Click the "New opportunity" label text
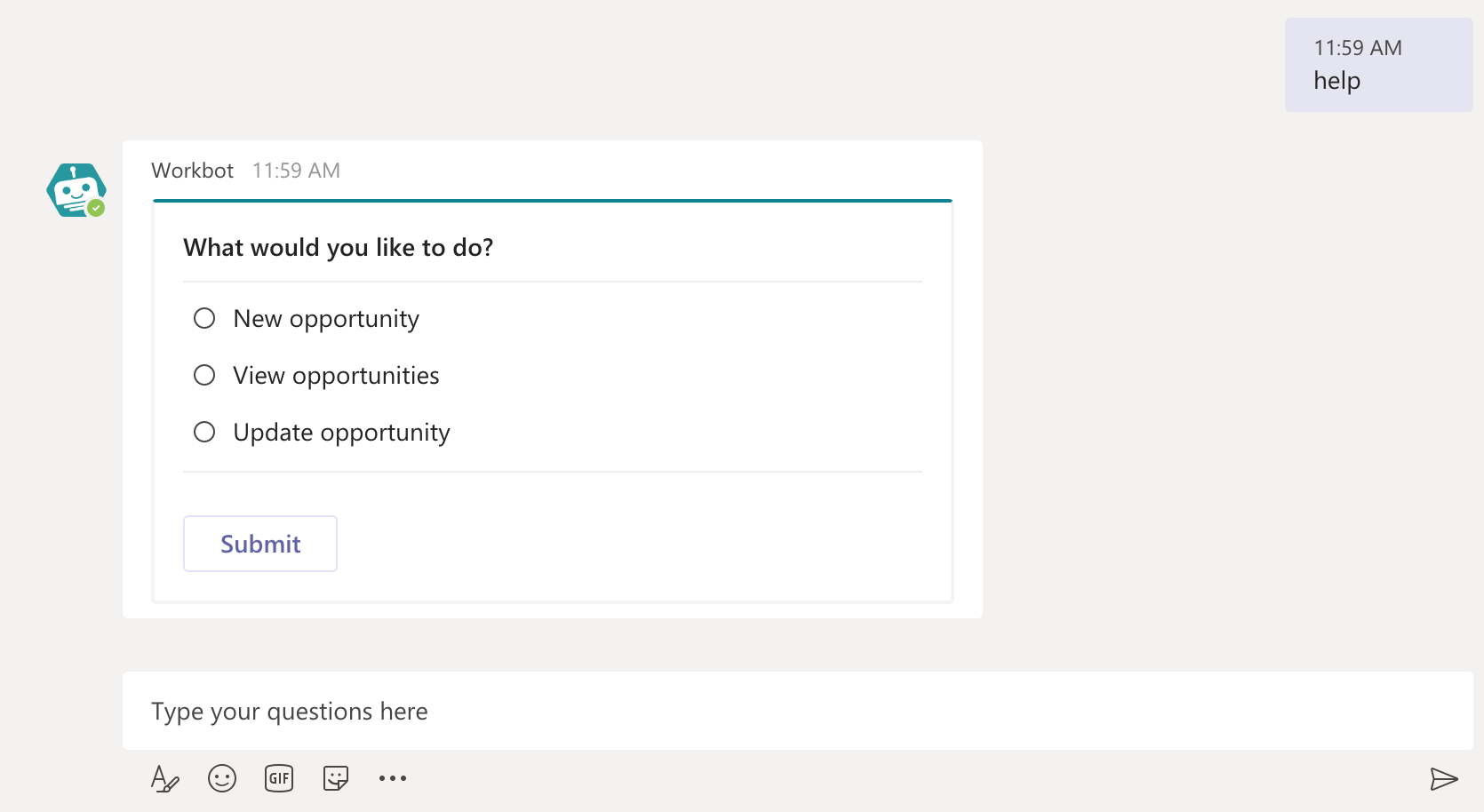The width and height of the screenshot is (1484, 812). coord(326,319)
